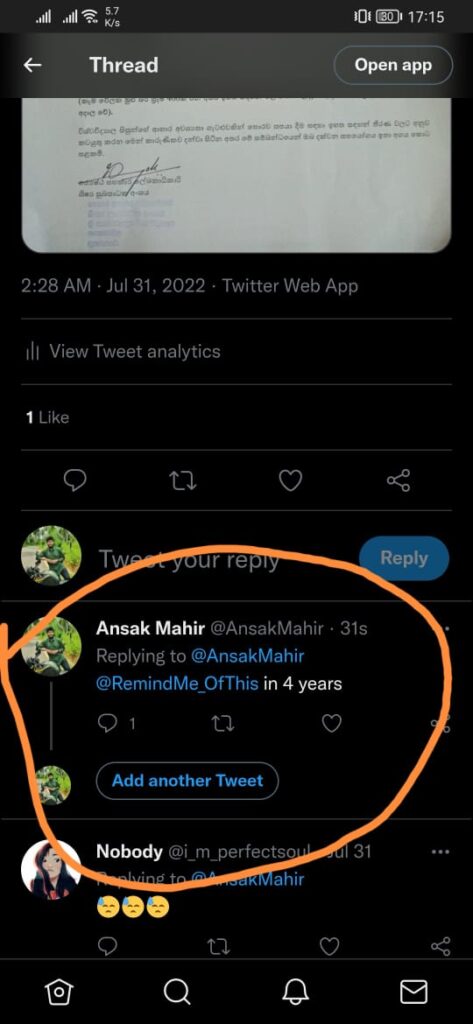Open @RemindMe_OfThis mention link

coord(177,684)
